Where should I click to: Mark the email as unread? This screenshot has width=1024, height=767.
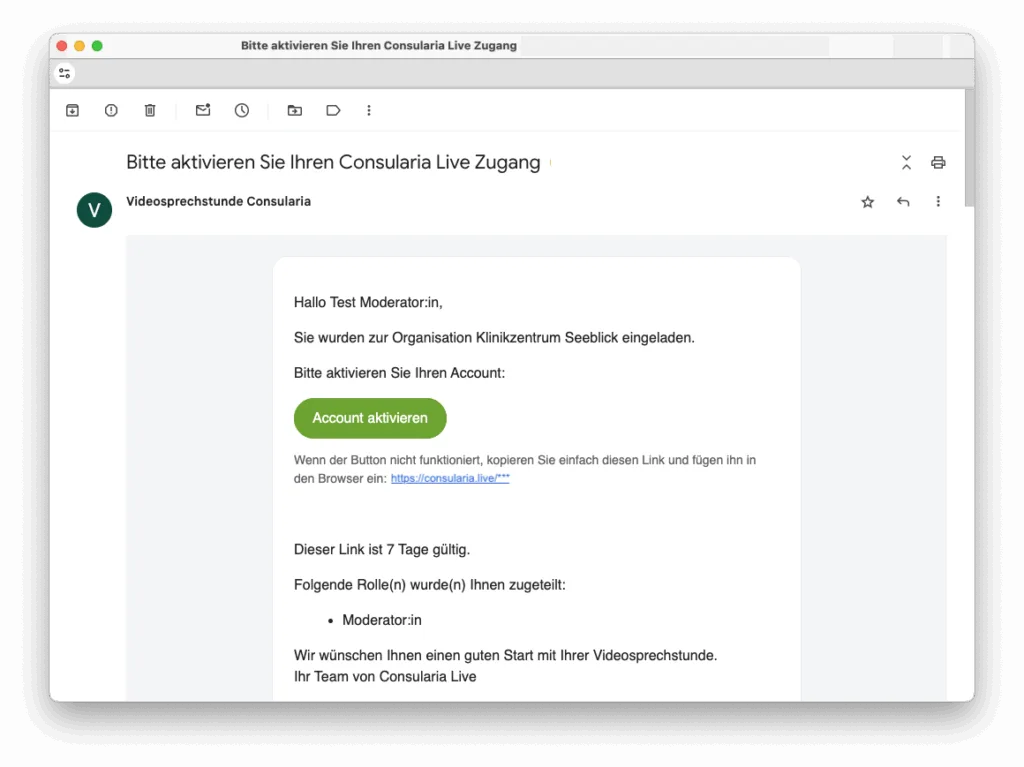tap(203, 110)
